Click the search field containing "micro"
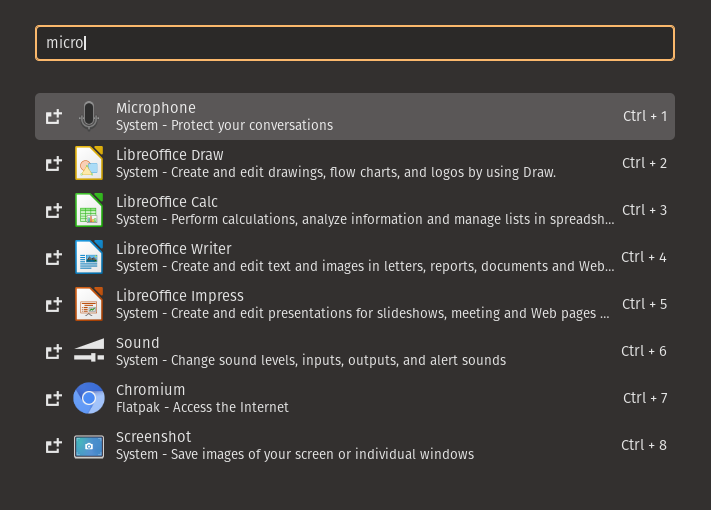This screenshot has height=510, width=711. pyautogui.click(x=355, y=43)
